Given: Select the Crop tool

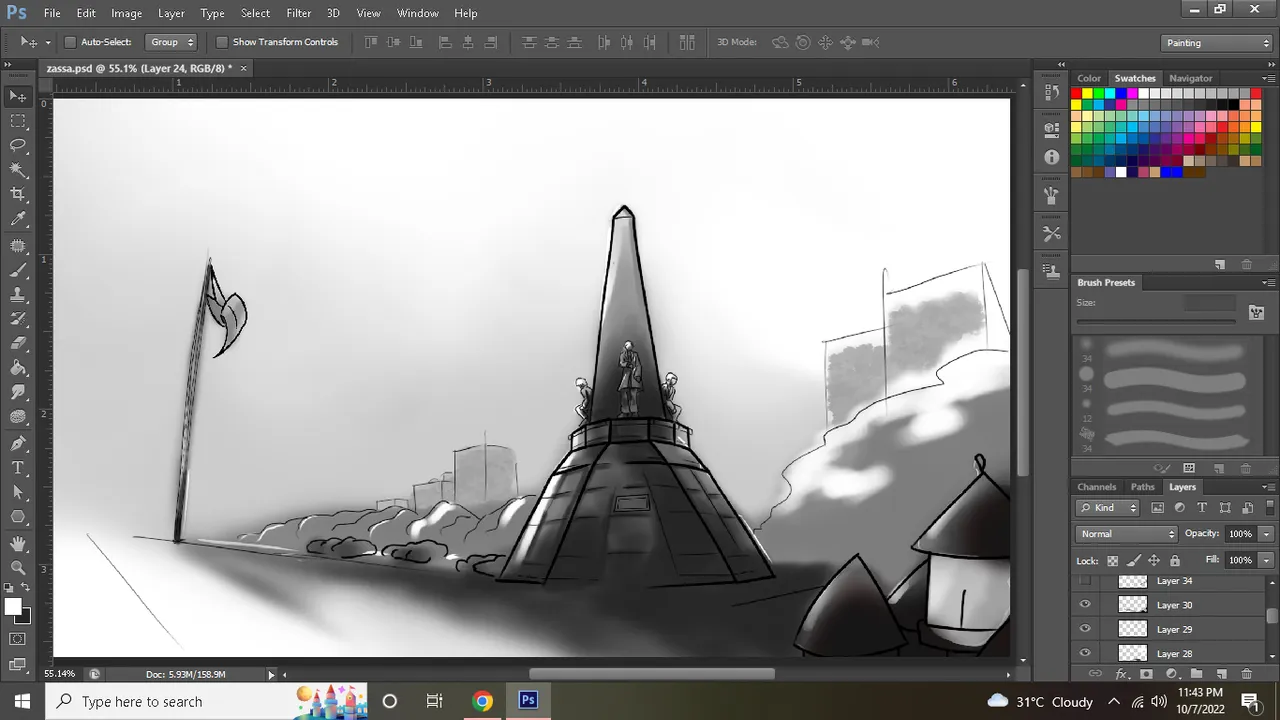Looking at the screenshot, I should point(18,195).
